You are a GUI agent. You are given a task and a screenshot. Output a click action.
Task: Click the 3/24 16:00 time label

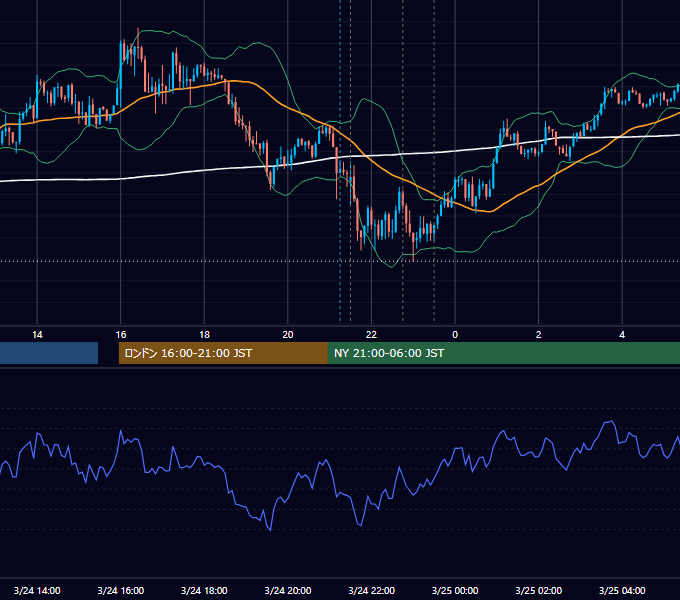(121, 590)
